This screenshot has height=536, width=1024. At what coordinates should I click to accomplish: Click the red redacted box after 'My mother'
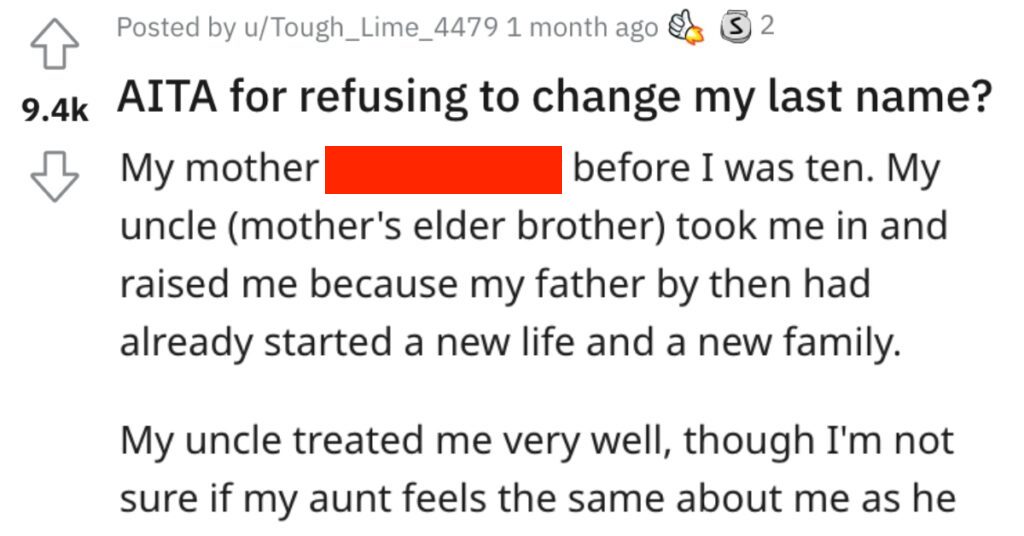pos(443,170)
